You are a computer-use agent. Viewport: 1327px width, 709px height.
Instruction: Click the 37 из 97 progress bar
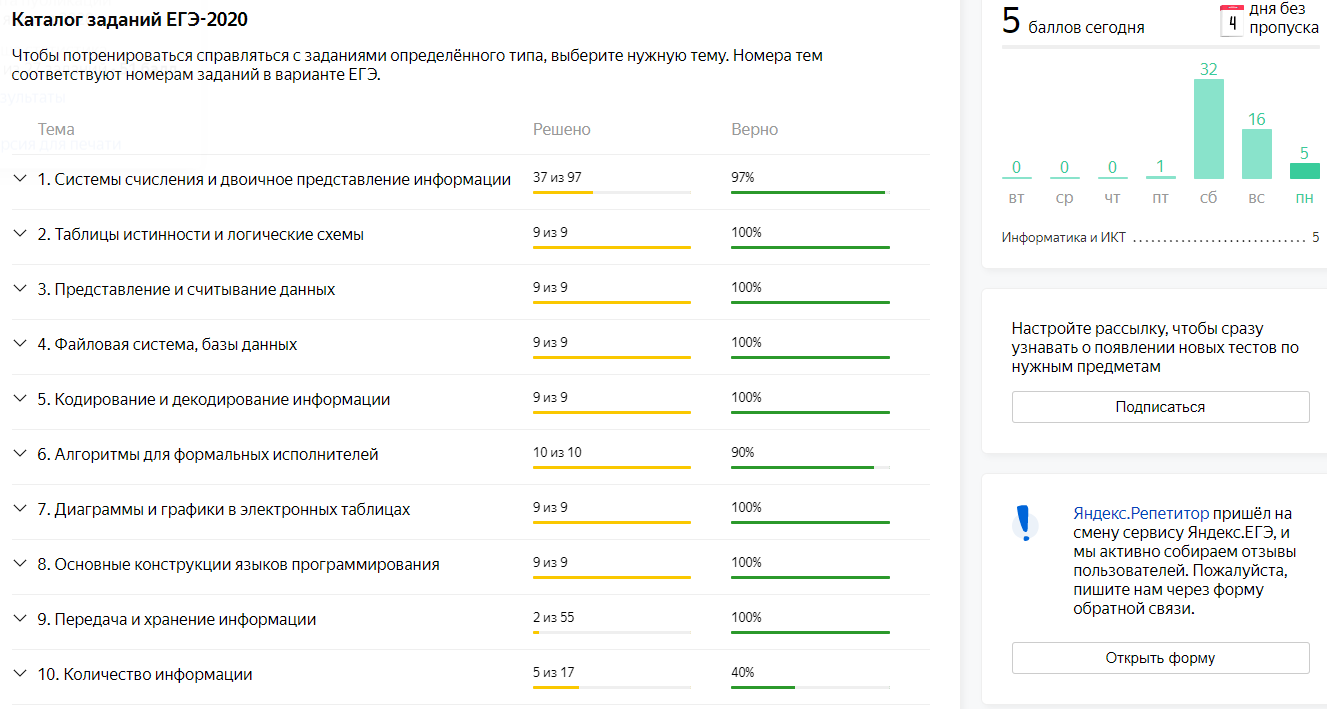(x=611, y=191)
